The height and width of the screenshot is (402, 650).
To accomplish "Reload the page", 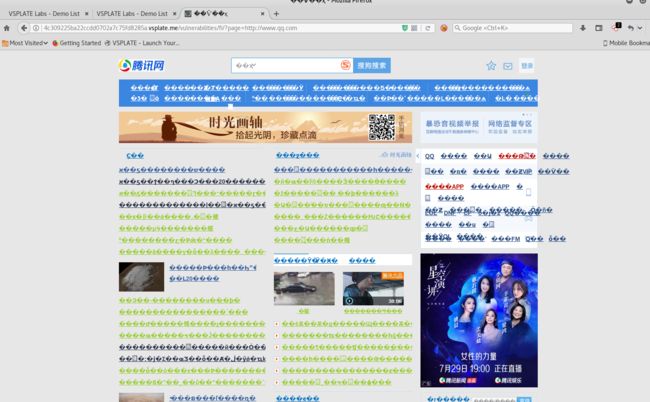I will tap(428, 28).
